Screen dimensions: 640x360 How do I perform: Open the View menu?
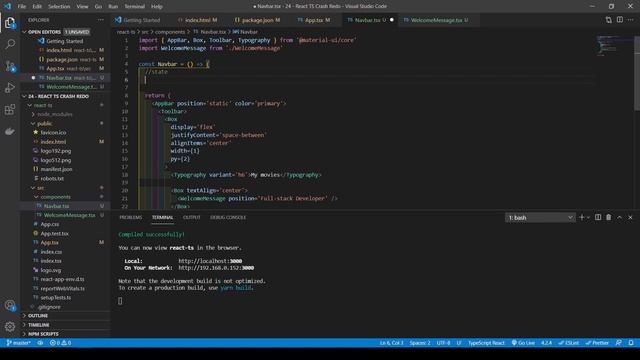pyautogui.click(x=82, y=7)
